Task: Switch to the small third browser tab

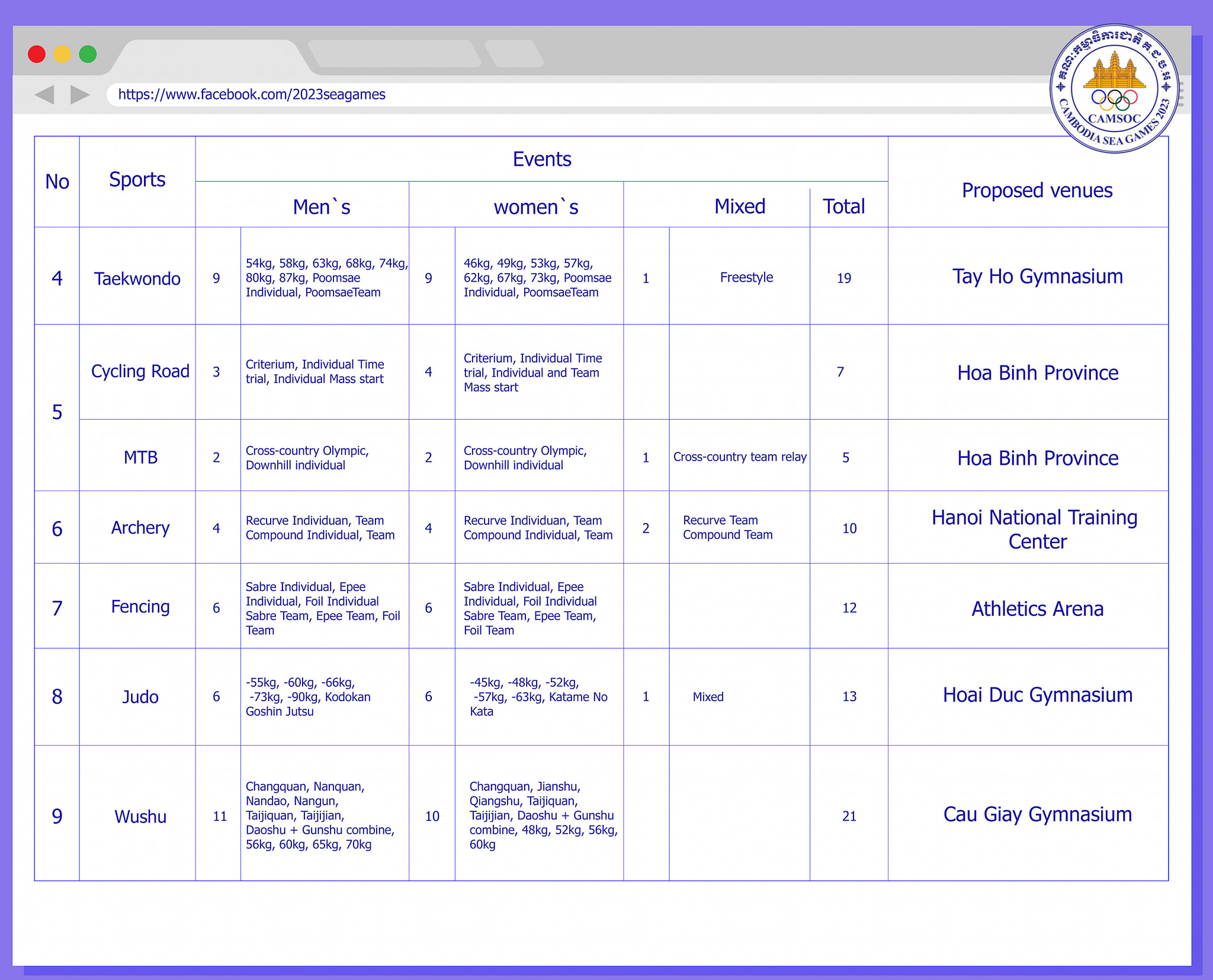Action: coord(514,53)
